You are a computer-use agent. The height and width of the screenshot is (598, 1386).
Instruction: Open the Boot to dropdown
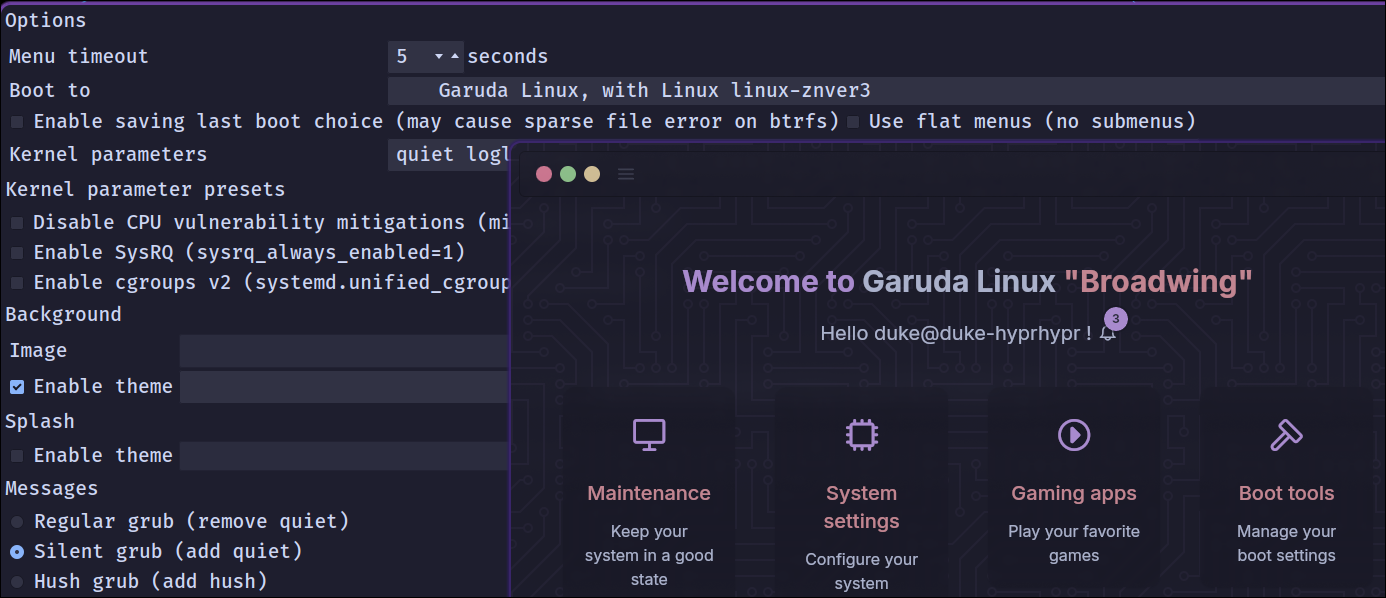point(886,91)
